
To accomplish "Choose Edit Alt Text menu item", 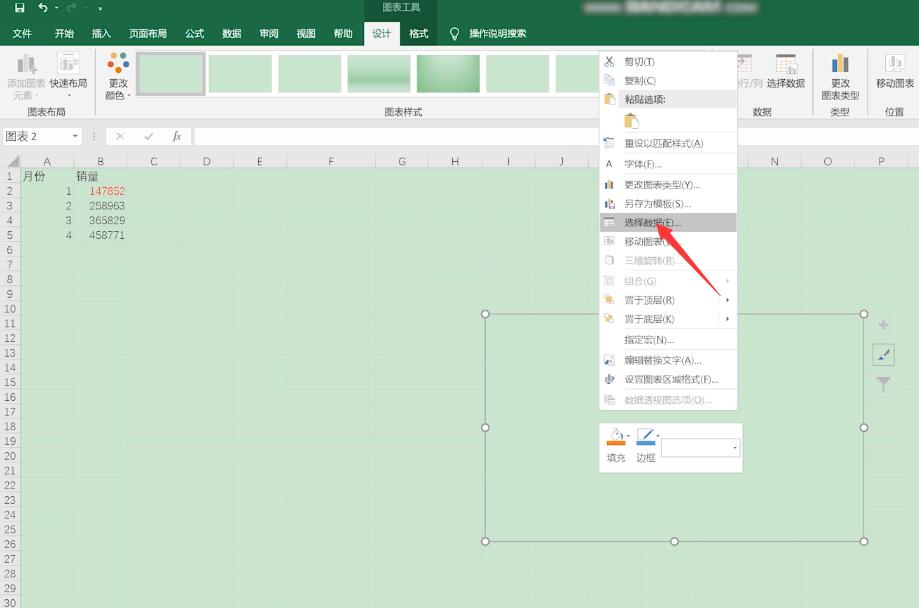I will 668,360.
